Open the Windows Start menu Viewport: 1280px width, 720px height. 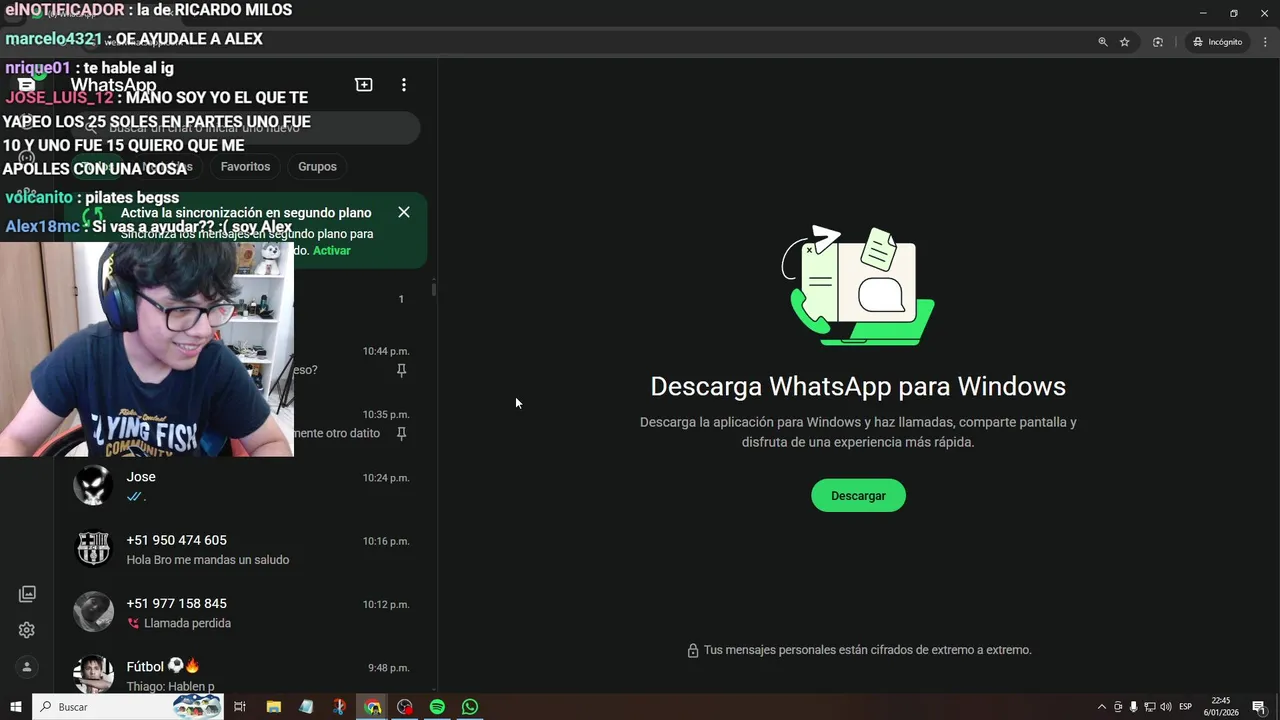[x=16, y=707]
